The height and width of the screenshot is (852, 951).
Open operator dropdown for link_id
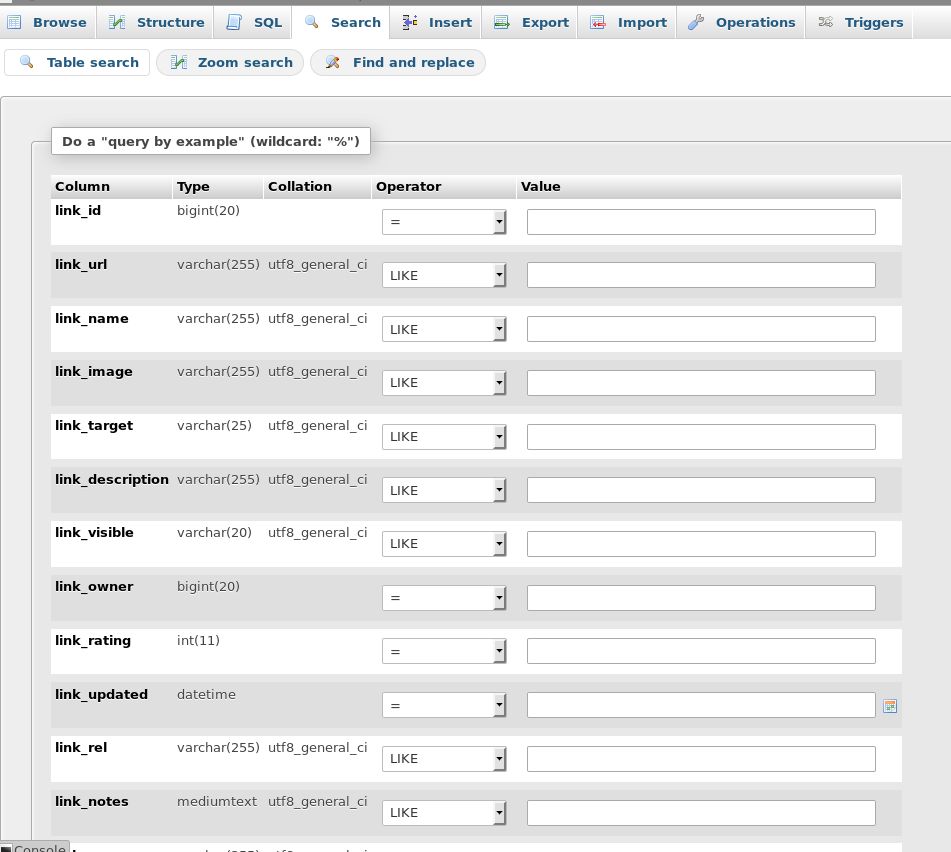[444, 222]
